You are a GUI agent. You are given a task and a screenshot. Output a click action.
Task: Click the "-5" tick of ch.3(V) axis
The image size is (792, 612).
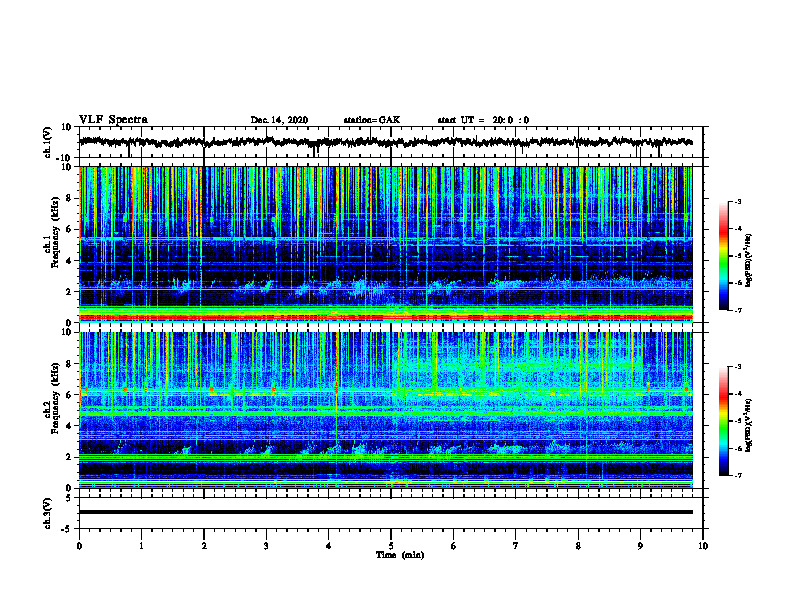coord(67,529)
